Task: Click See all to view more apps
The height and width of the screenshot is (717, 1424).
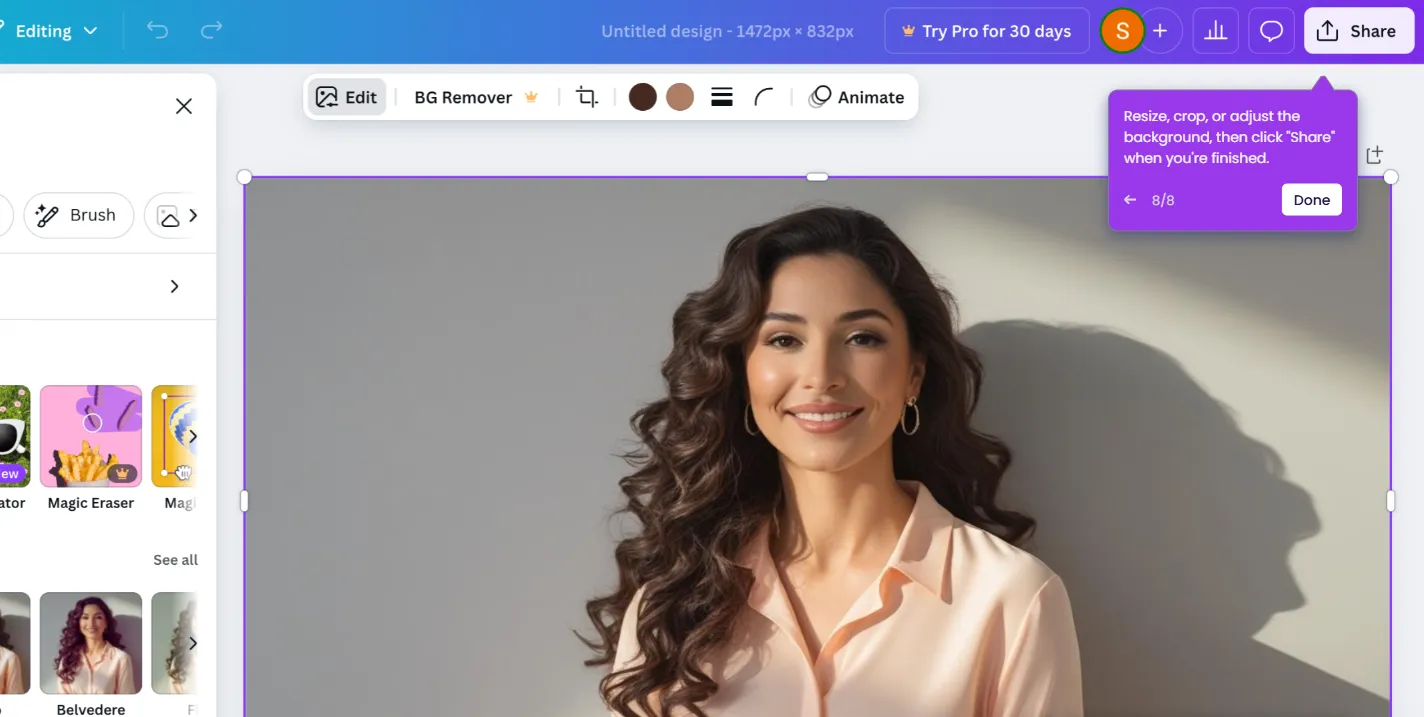Action: point(175,559)
